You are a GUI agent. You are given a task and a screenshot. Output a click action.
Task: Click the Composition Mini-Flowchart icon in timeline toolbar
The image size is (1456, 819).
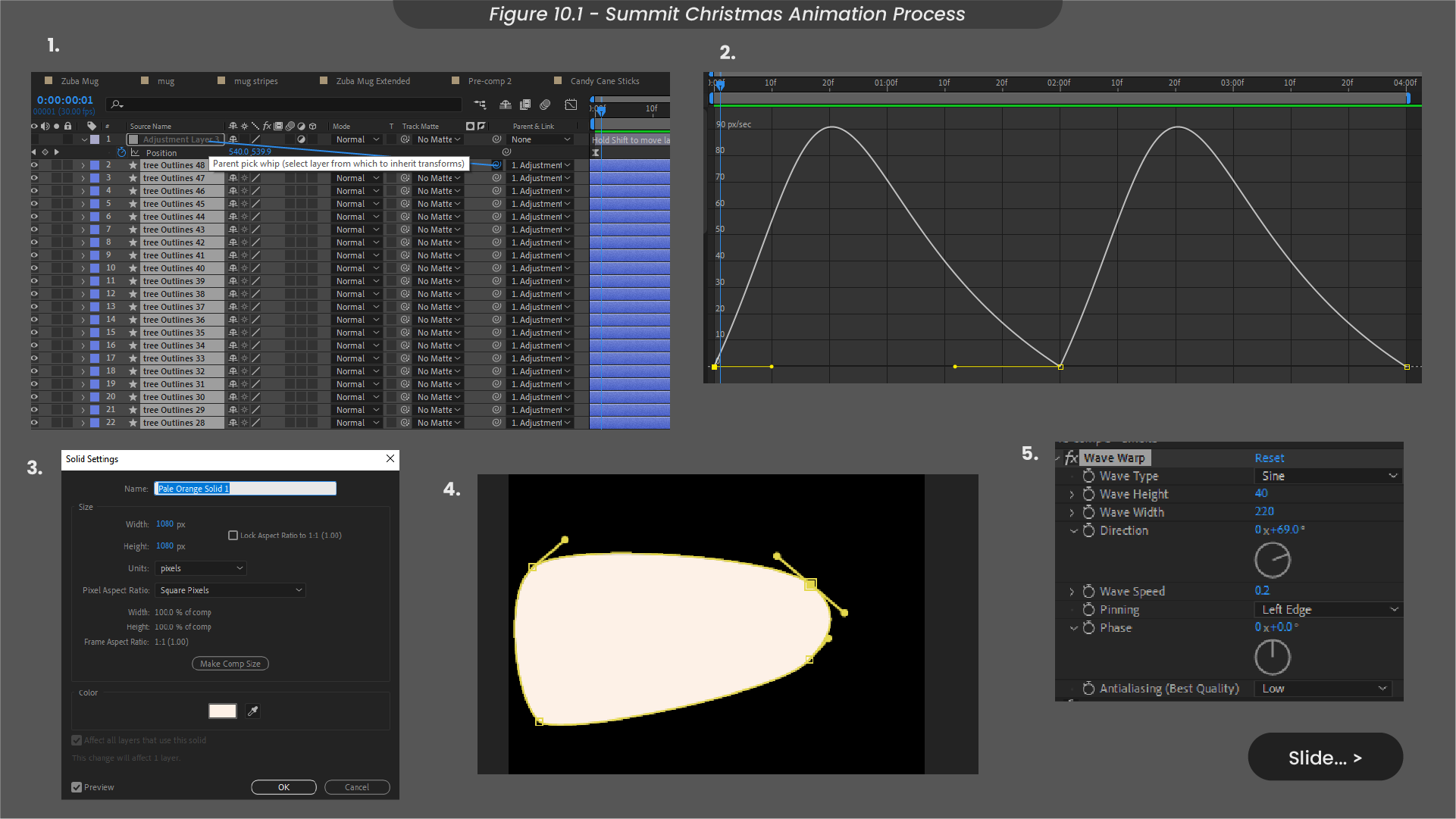480,105
